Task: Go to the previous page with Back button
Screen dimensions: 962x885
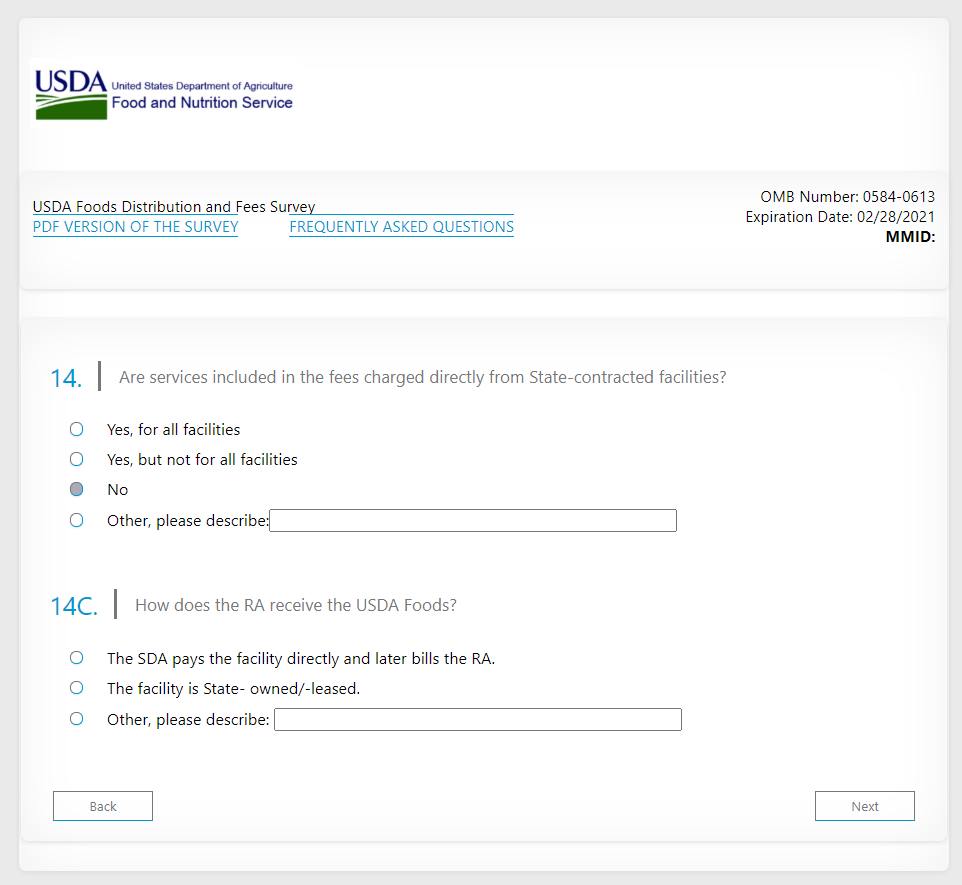Action: pyautogui.click(x=103, y=806)
